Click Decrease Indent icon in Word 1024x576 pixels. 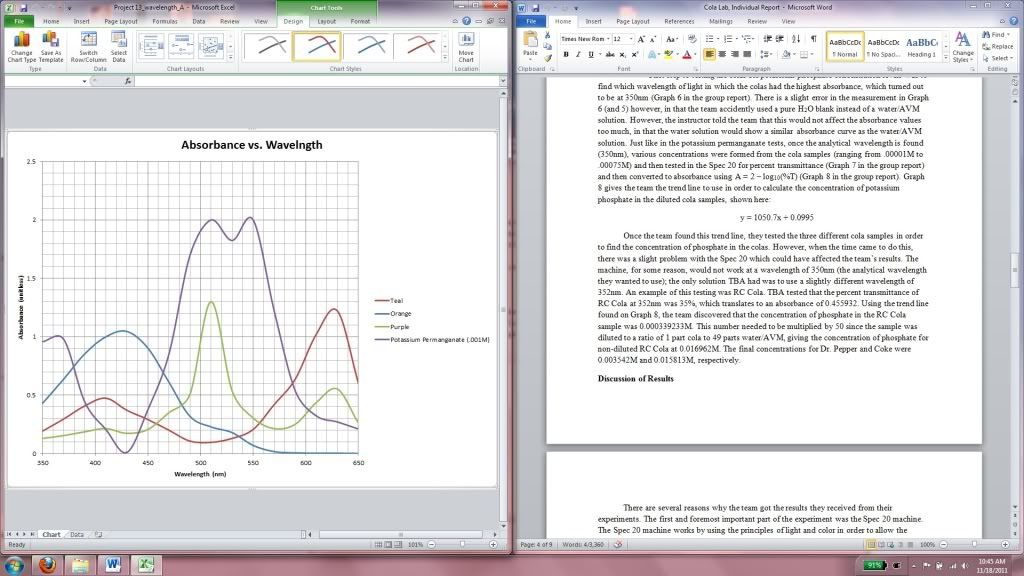[x=767, y=39]
